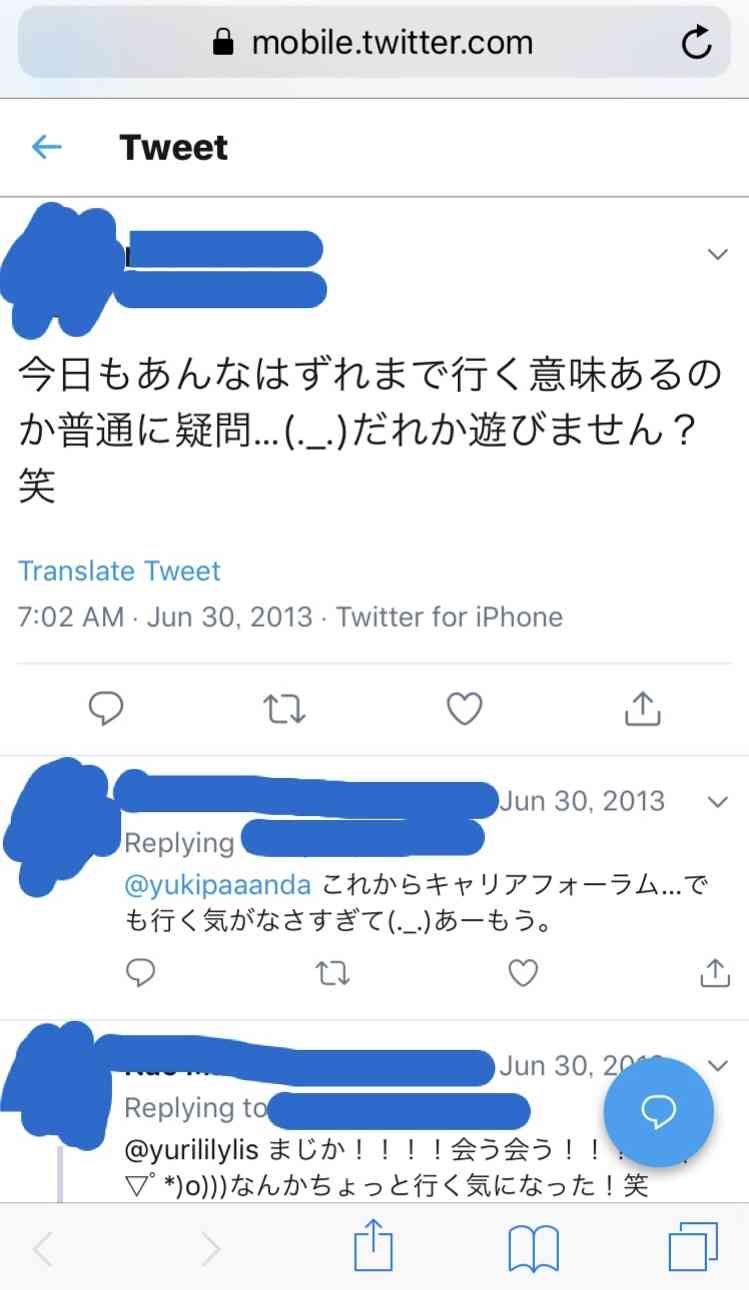Click the retweet icon under the main tweet
Viewport: 749px width, 1290px height.
(285, 709)
